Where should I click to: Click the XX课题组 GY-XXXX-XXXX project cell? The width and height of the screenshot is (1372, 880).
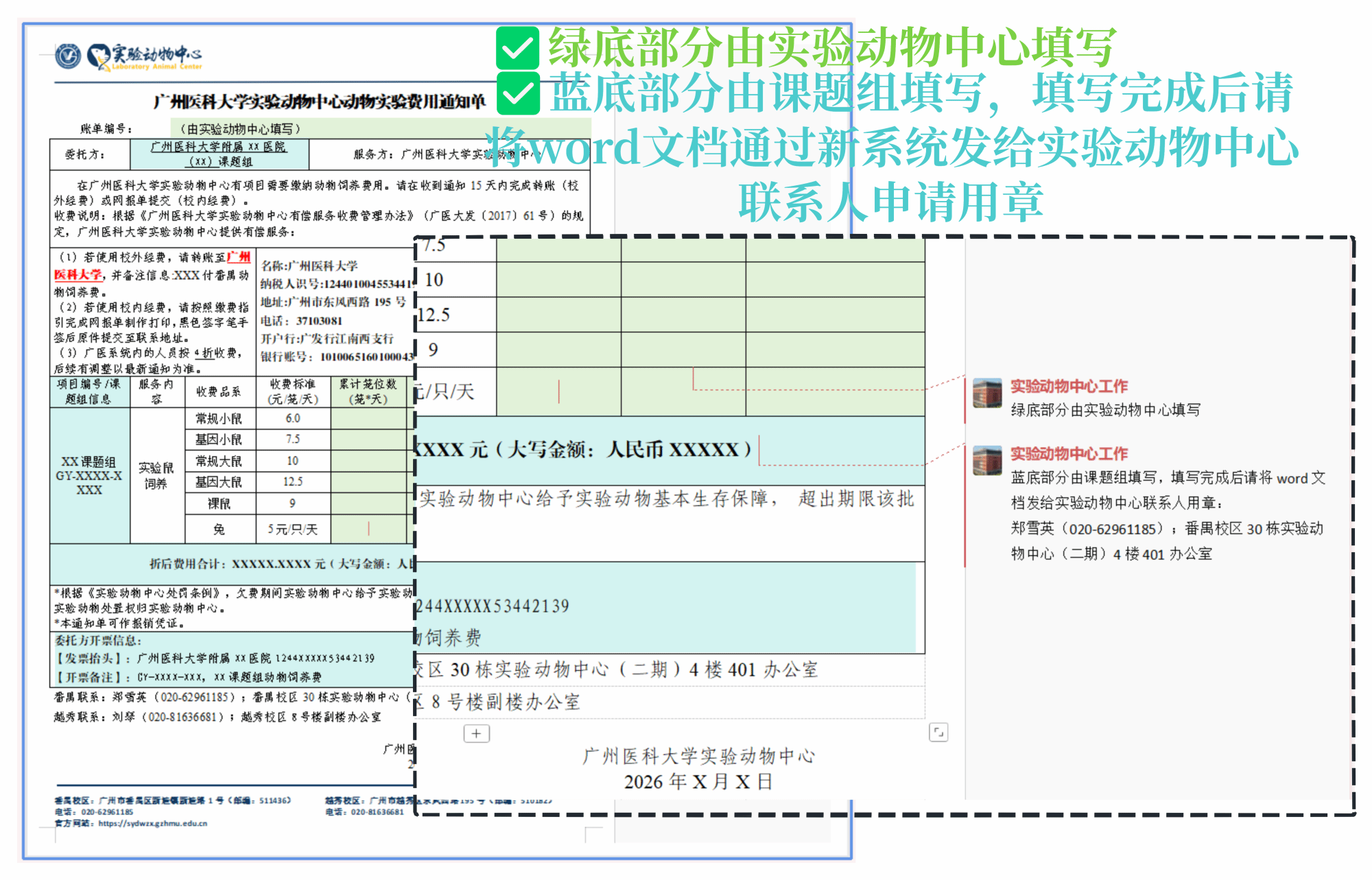point(90,476)
